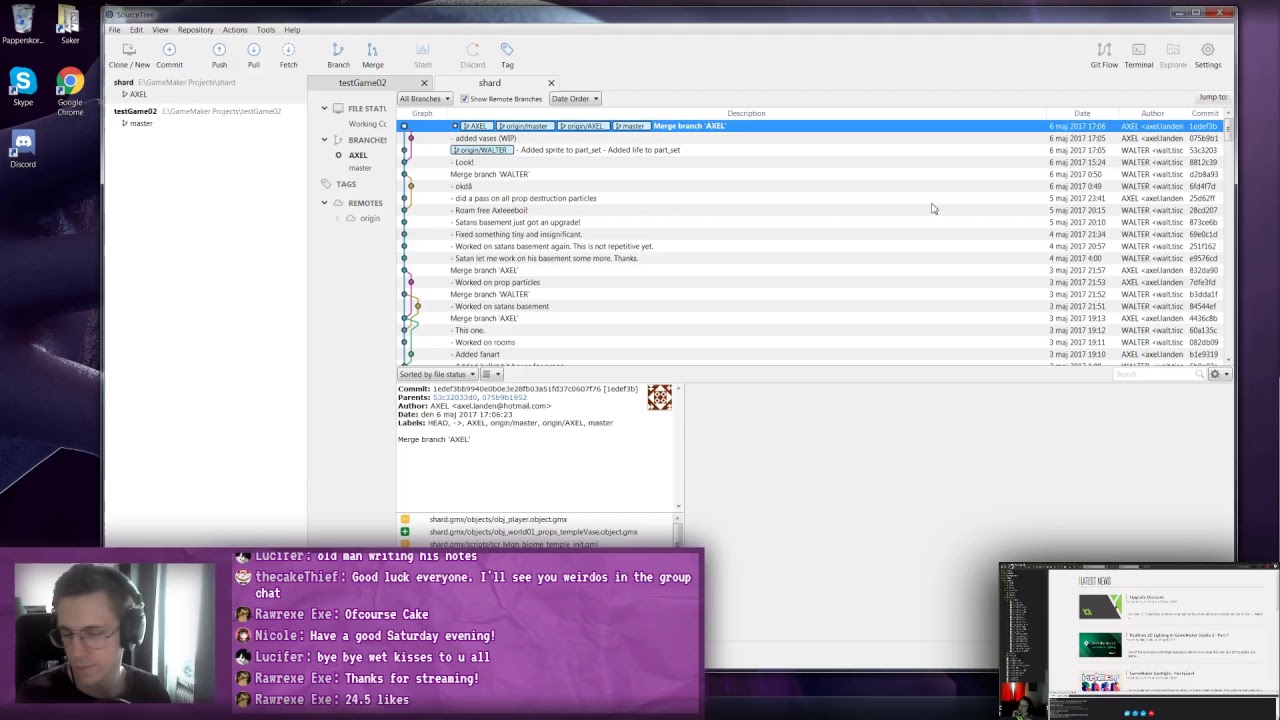Screen dimensions: 1280x720
Task: Open Google Chrome desktop shortcut
Action: tap(70, 91)
